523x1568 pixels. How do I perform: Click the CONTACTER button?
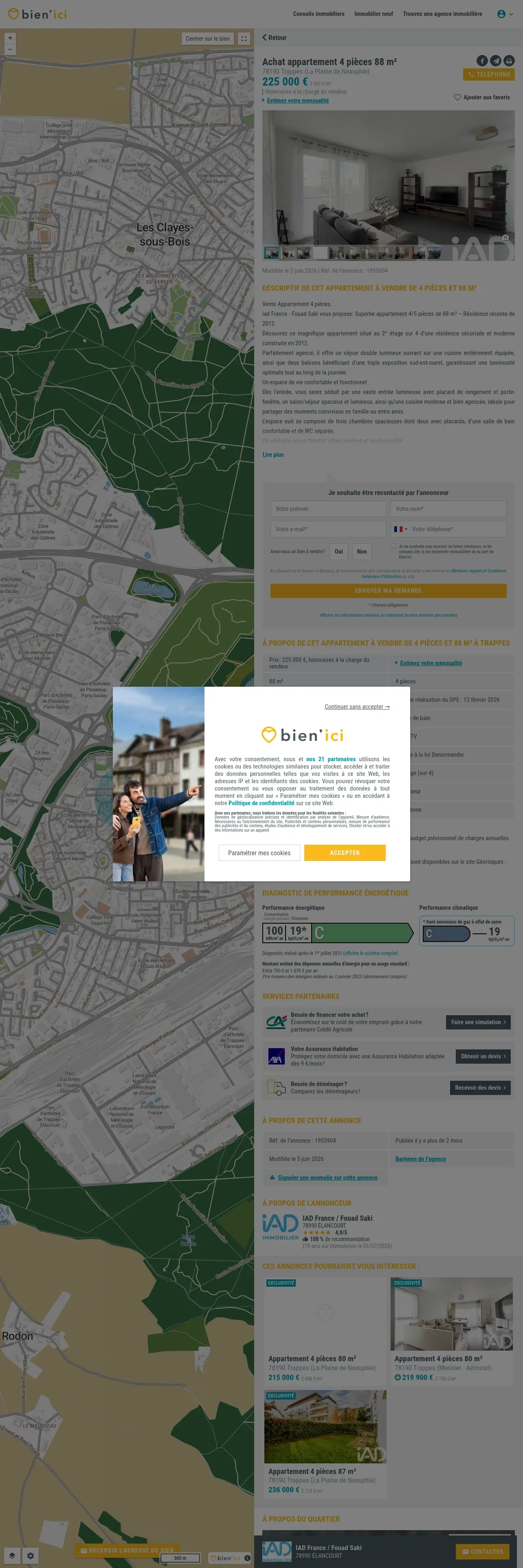click(x=482, y=1552)
